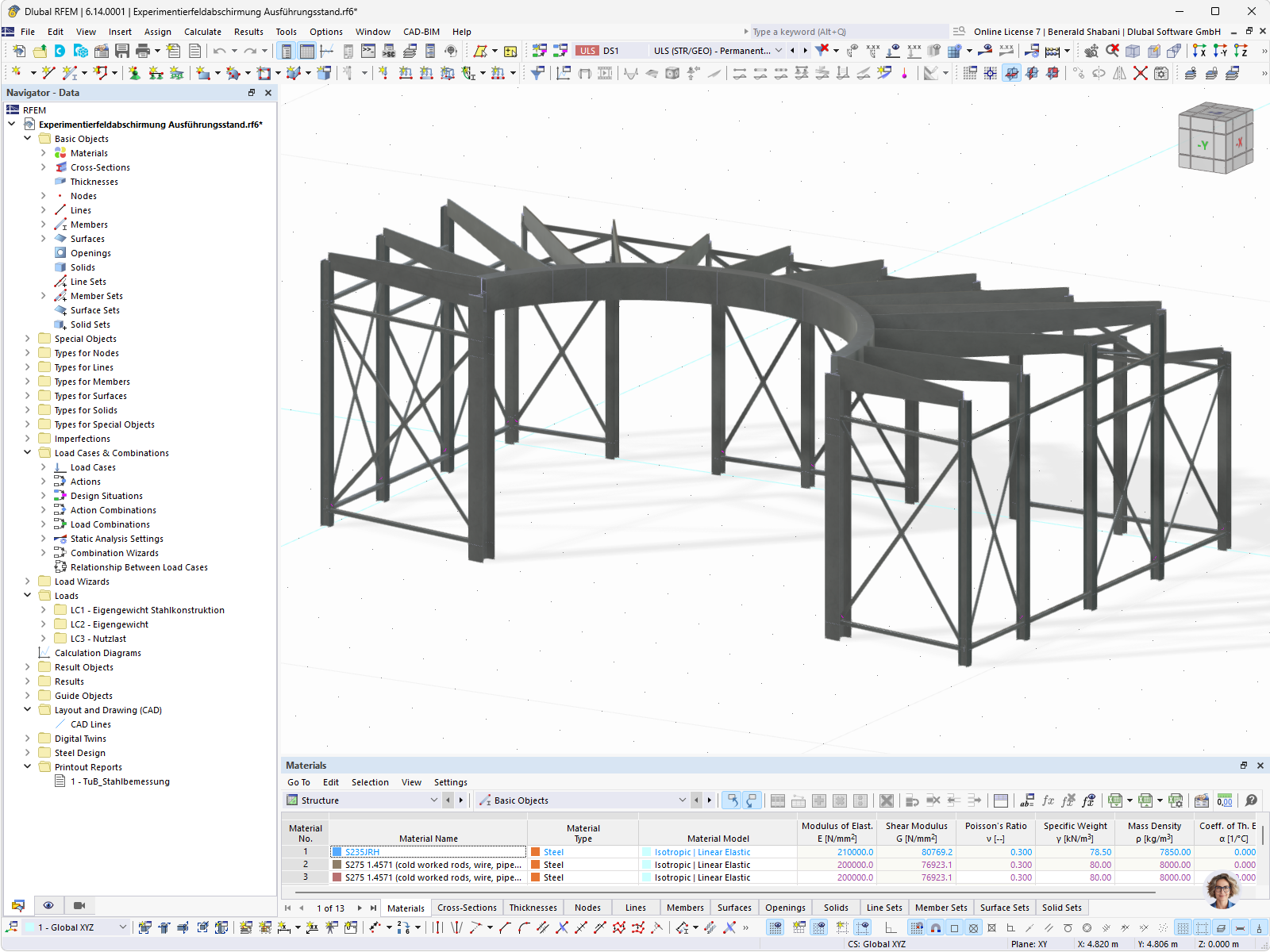Image resolution: width=1270 pixels, height=952 pixels.
Task: Open the CAD-BIM menu
Action: pyautogui.click(x=421, y=32)
